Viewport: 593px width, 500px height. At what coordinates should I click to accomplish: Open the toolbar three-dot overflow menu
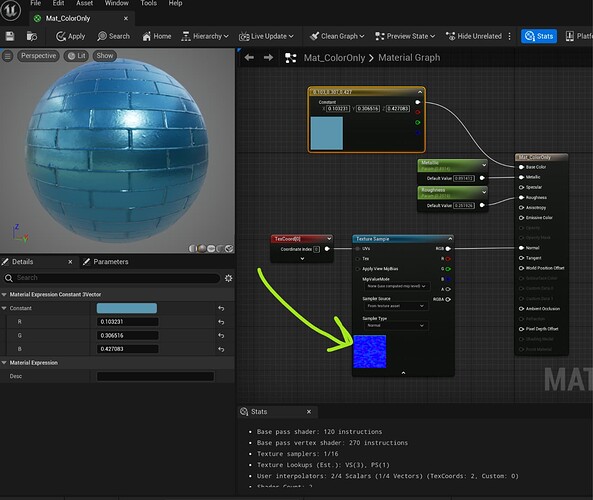pos(509,36)
